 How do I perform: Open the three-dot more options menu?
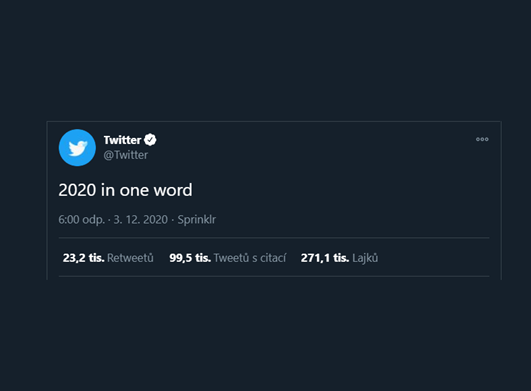482,139
